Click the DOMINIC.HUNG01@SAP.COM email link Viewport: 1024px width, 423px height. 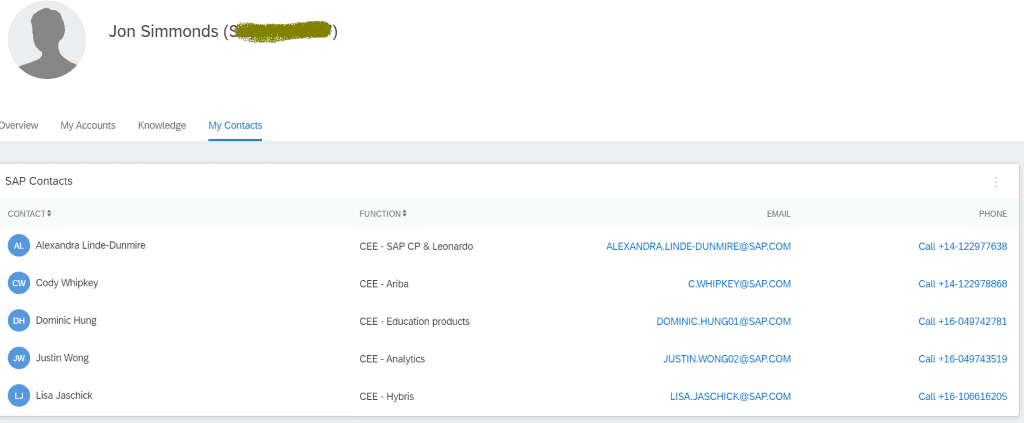pyautogui.click(x=723, y=321)
